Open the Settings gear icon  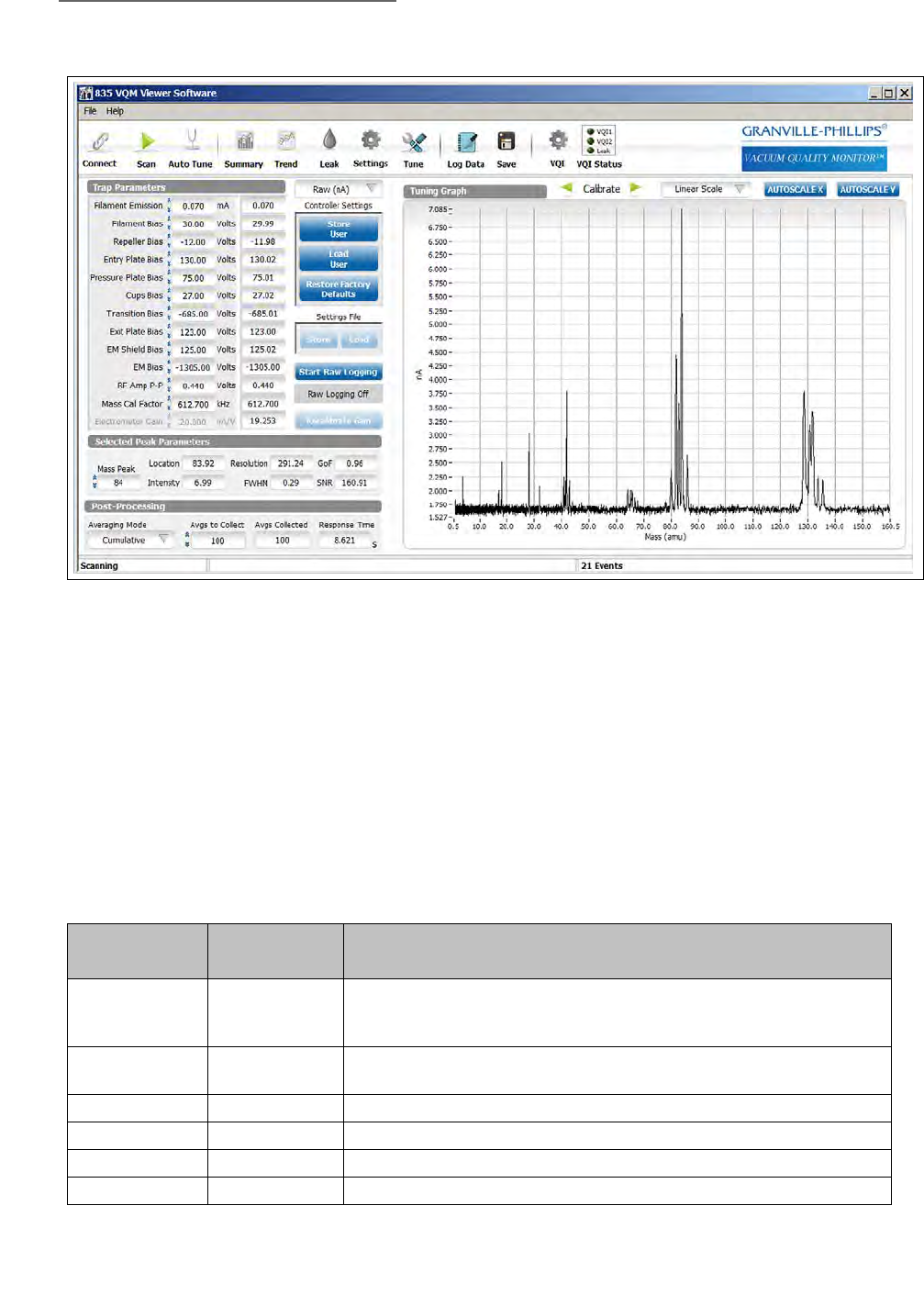(371, 140)
